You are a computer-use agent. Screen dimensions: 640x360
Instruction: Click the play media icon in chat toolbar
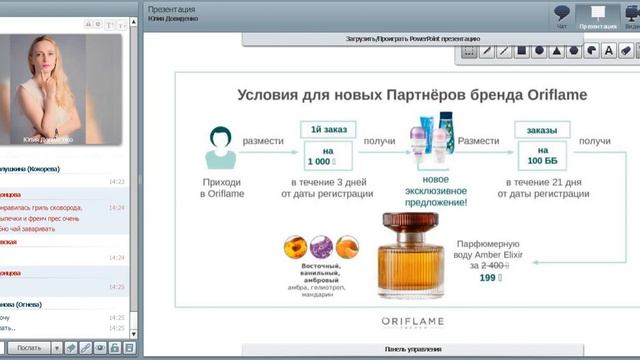pos(100,348)
